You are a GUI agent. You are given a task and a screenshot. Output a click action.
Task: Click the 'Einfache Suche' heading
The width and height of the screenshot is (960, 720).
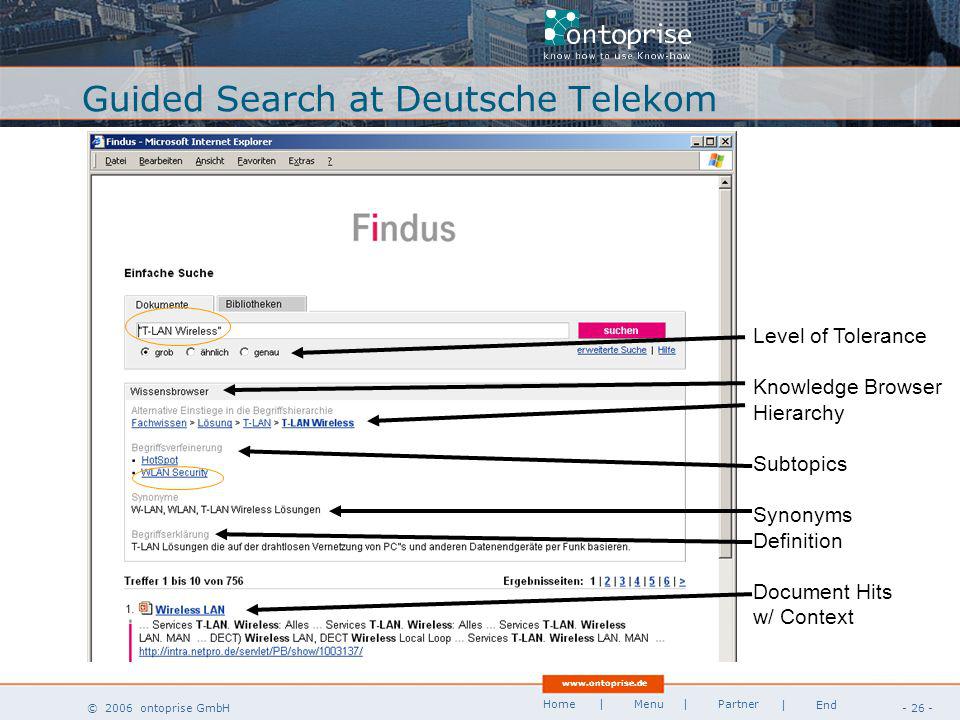169,273
